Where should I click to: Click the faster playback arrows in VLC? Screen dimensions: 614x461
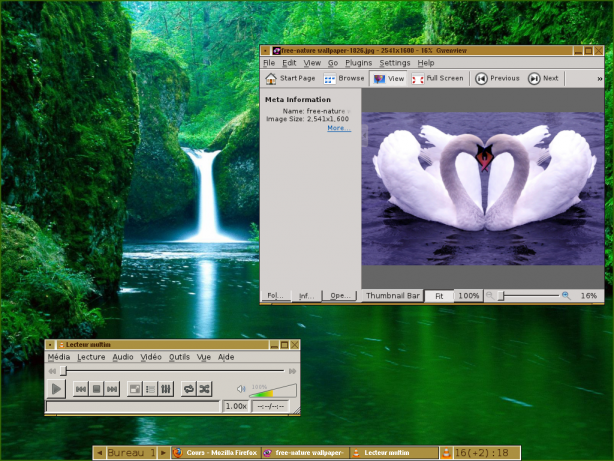click(x=292, y=371)
